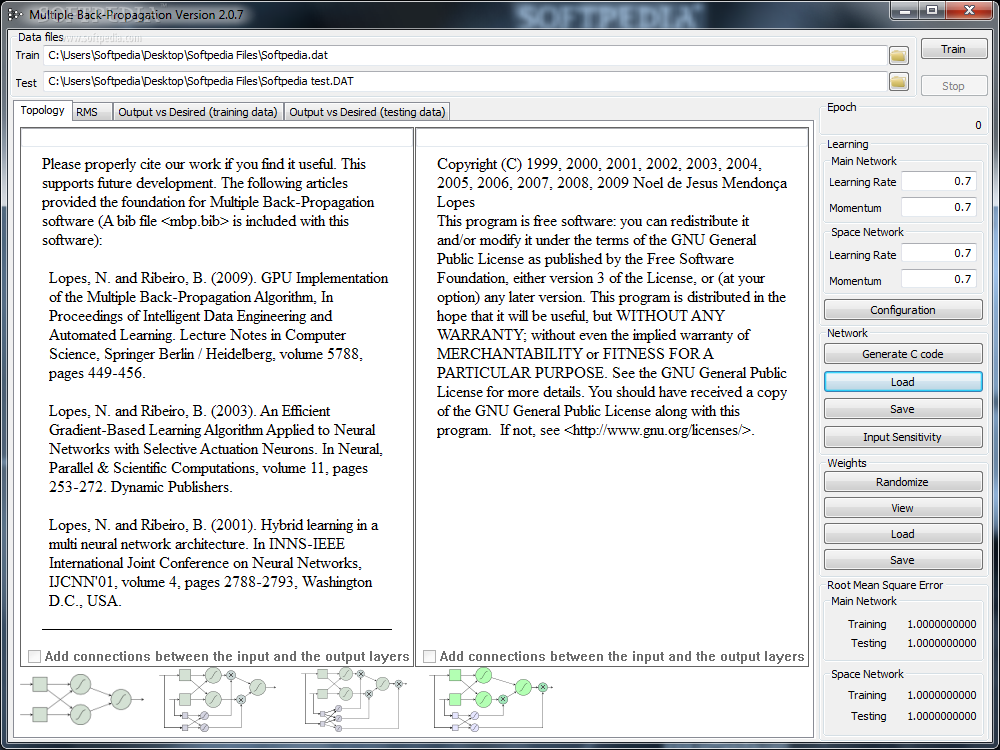Load weights using Weights Load button
The image size is (1000, 750).
pos(903,534)
